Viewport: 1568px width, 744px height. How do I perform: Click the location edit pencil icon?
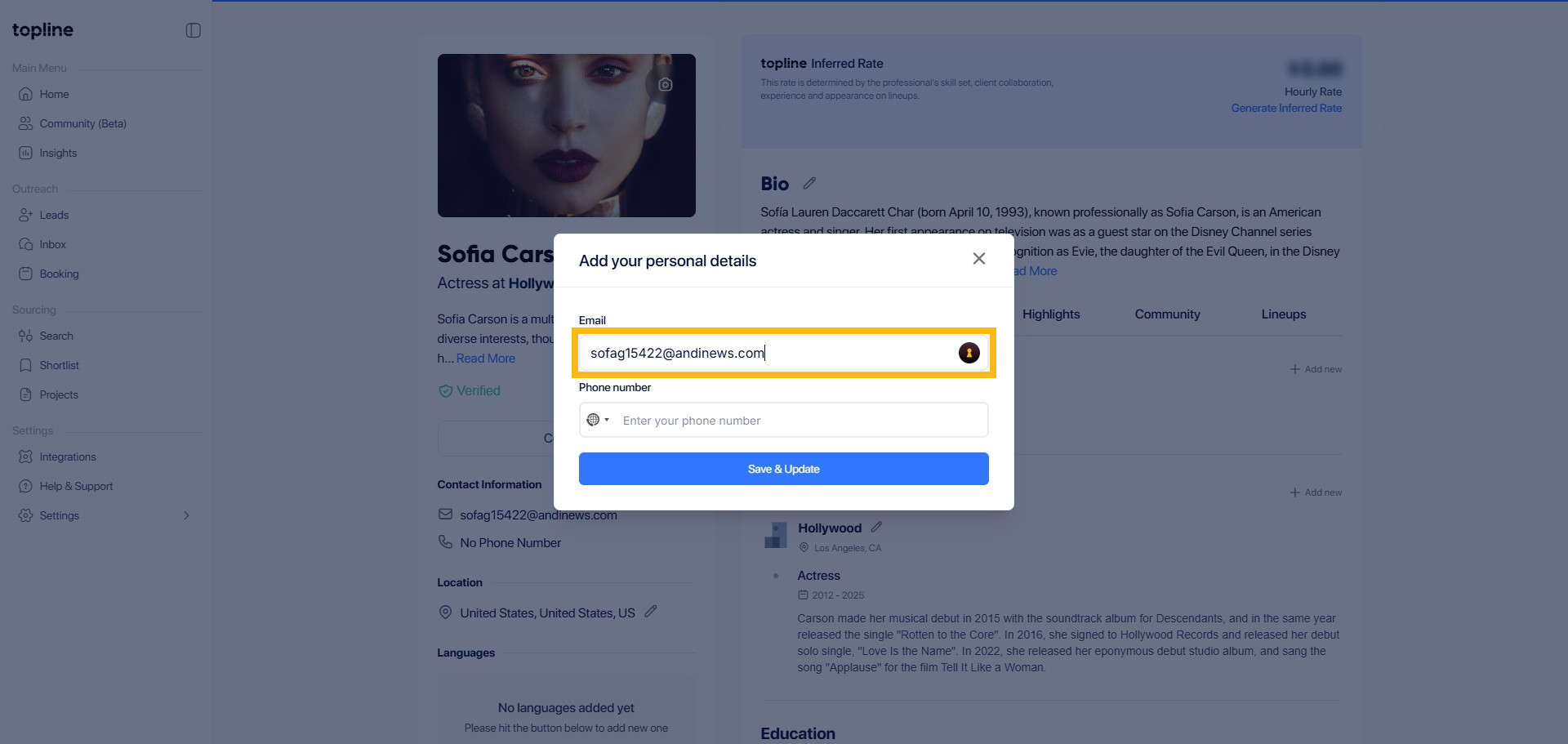651,612
